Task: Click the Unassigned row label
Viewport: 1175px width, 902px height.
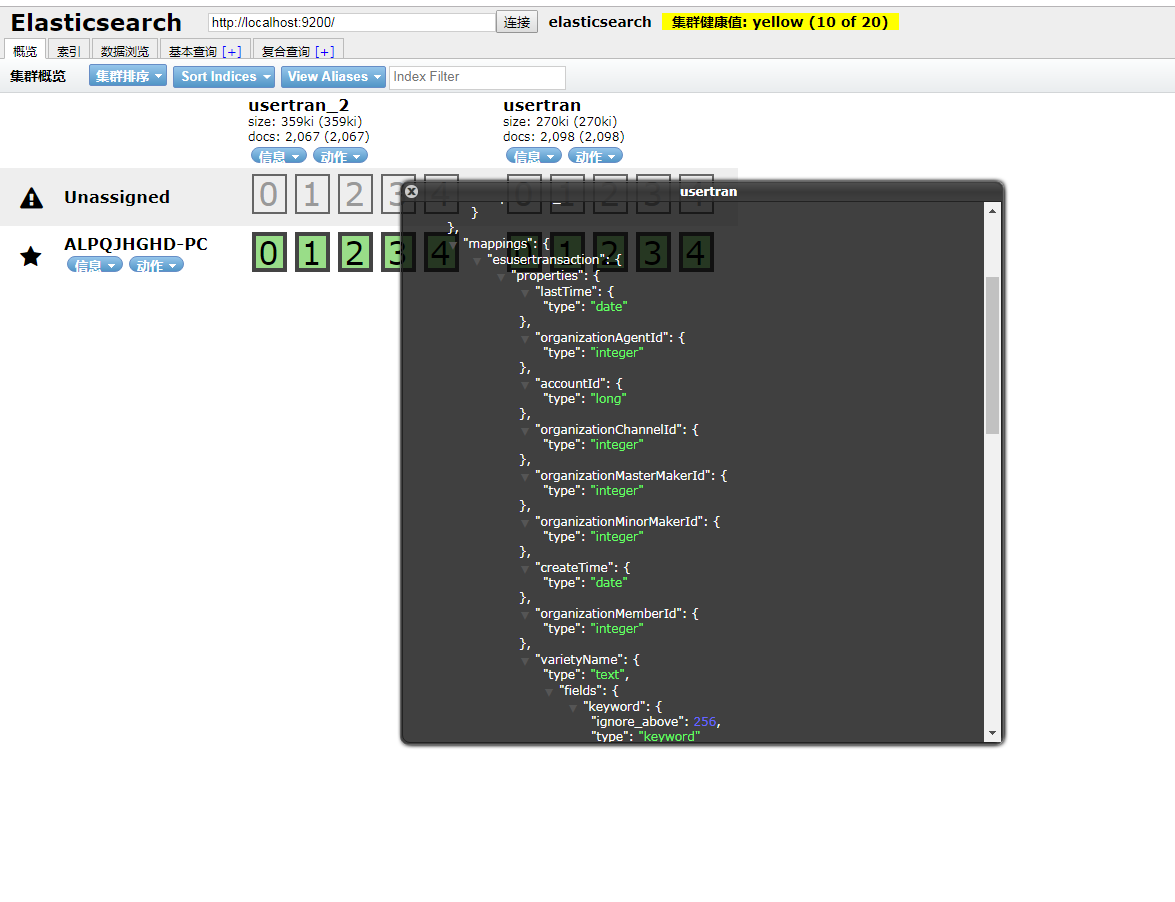Action: point(117,197)
